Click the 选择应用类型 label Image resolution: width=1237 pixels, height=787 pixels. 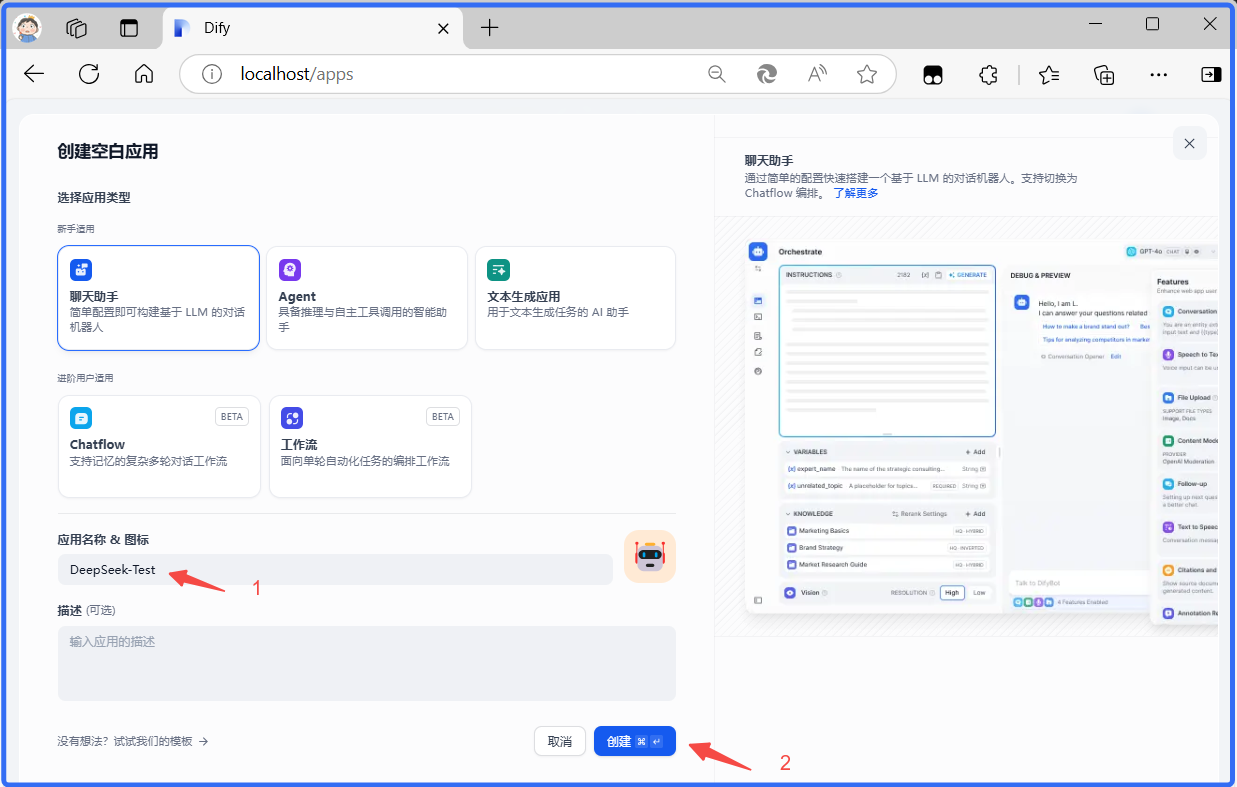pyautogui.click(x=94, y=198)
